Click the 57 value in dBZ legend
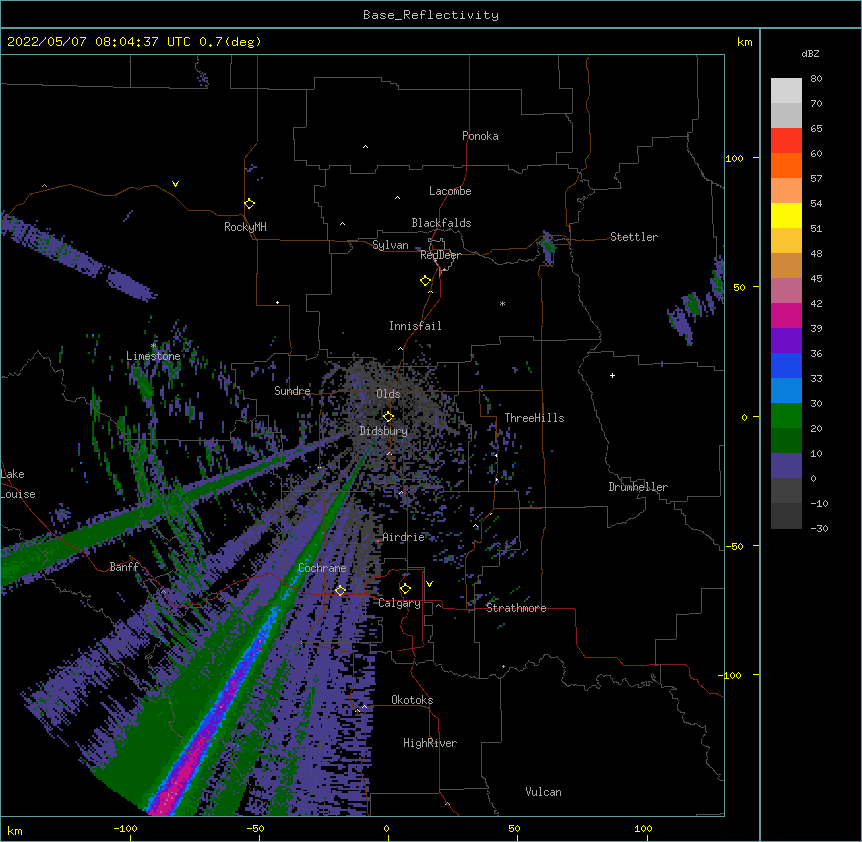The width and height of the screenshot is (862, 842). tap(816, 179)
